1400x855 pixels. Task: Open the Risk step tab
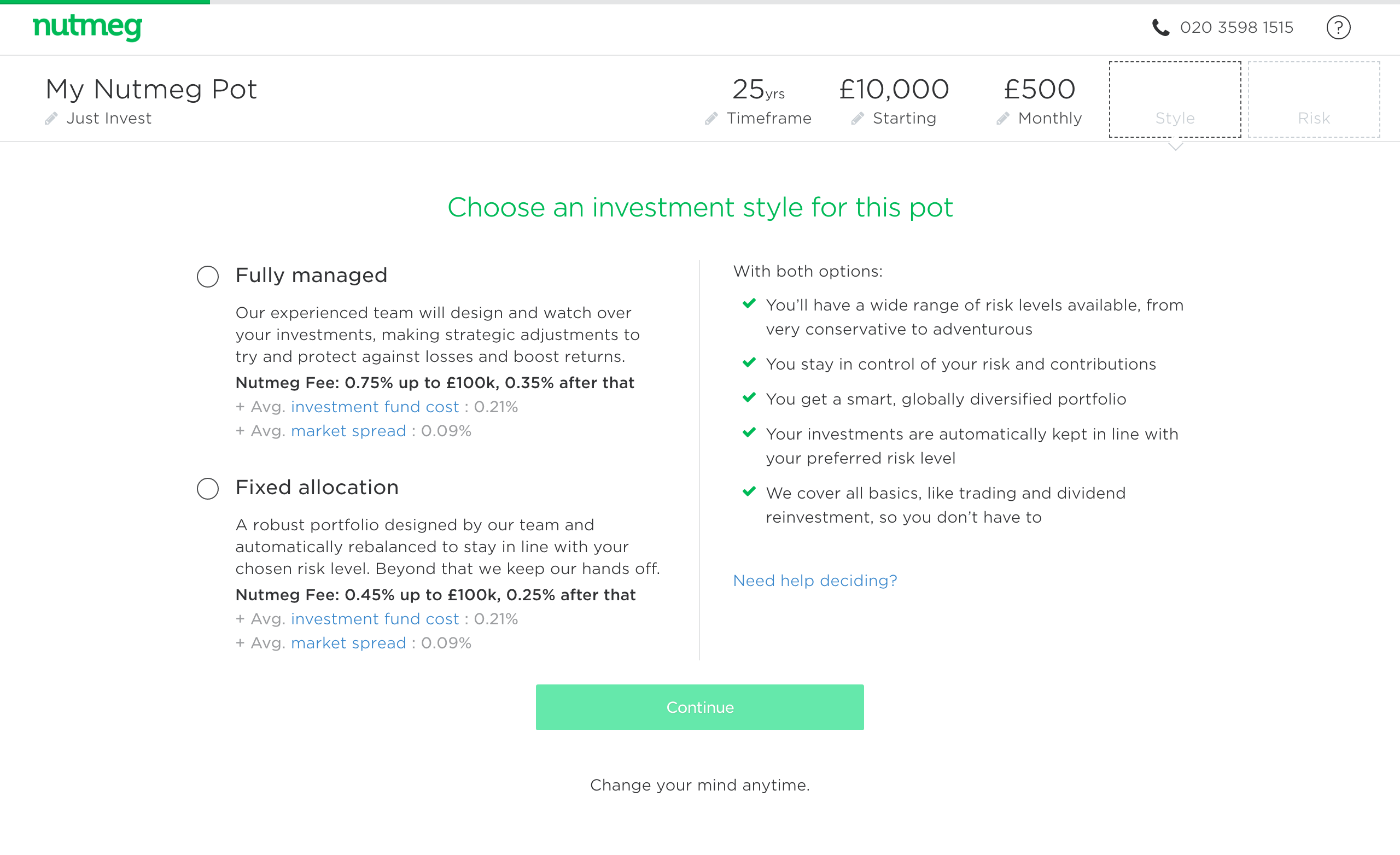coord(1314,99)
